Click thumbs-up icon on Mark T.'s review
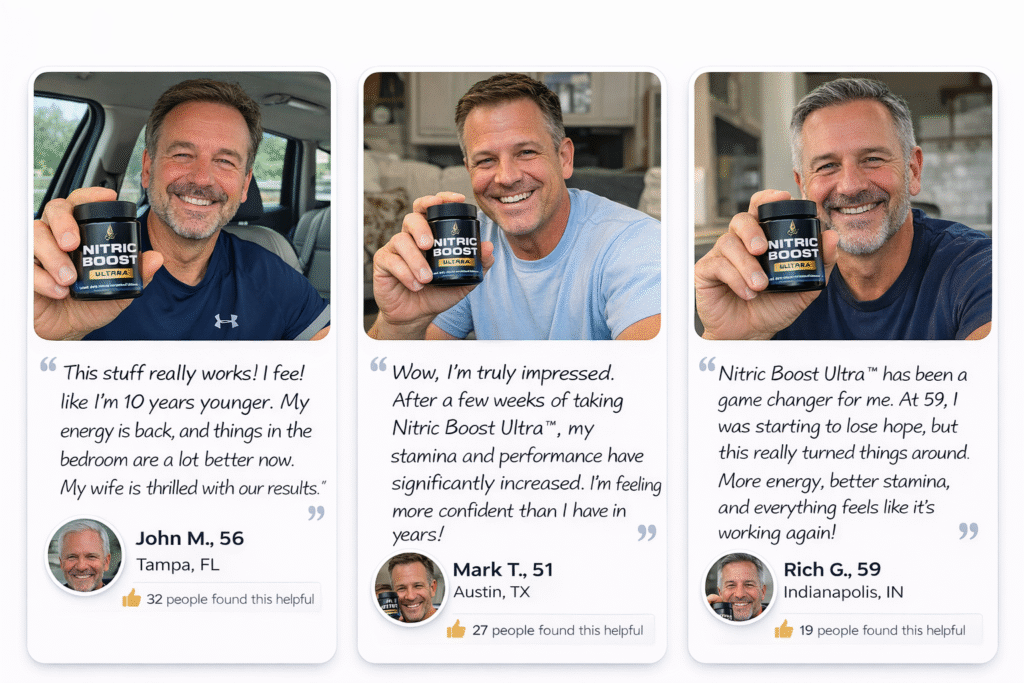 456,629
